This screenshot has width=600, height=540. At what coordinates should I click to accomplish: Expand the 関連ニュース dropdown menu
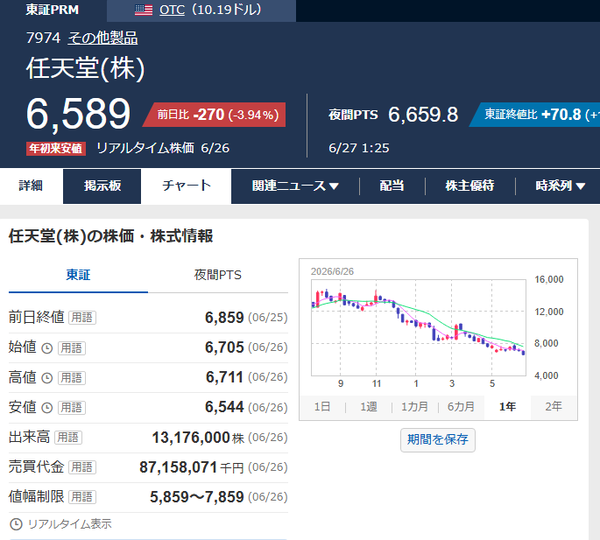[295, 186]
